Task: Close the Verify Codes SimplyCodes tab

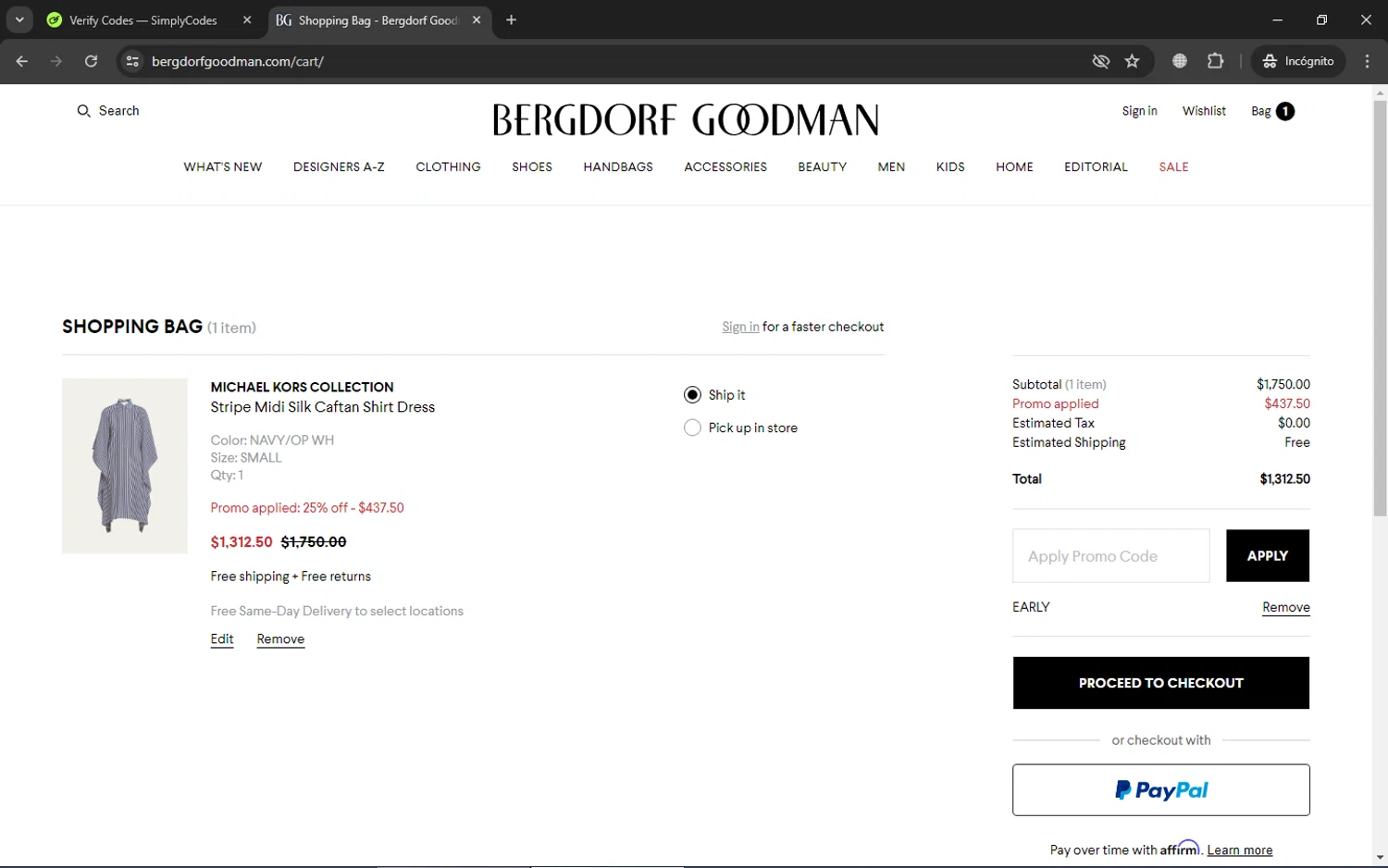Action: tap(247, 19)
